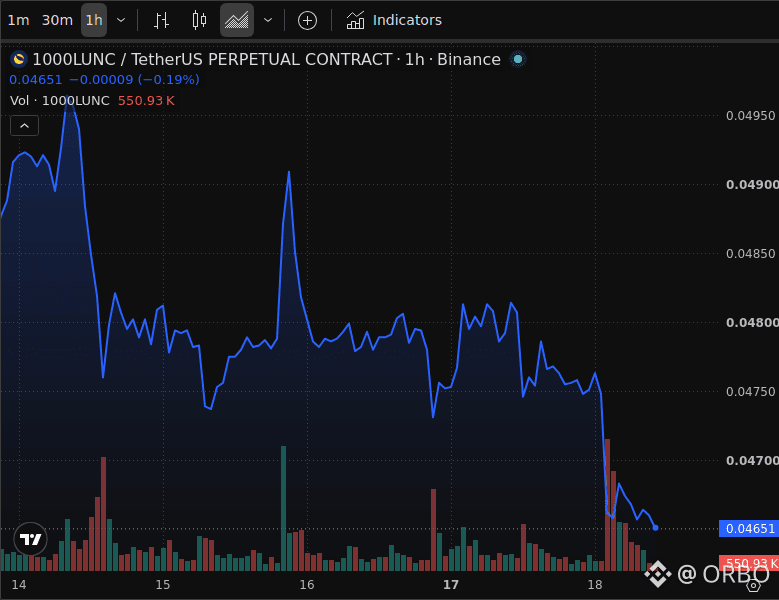Click the 550.93 K volume value in legend
779x600 pixels.
[x=146, y=101]
